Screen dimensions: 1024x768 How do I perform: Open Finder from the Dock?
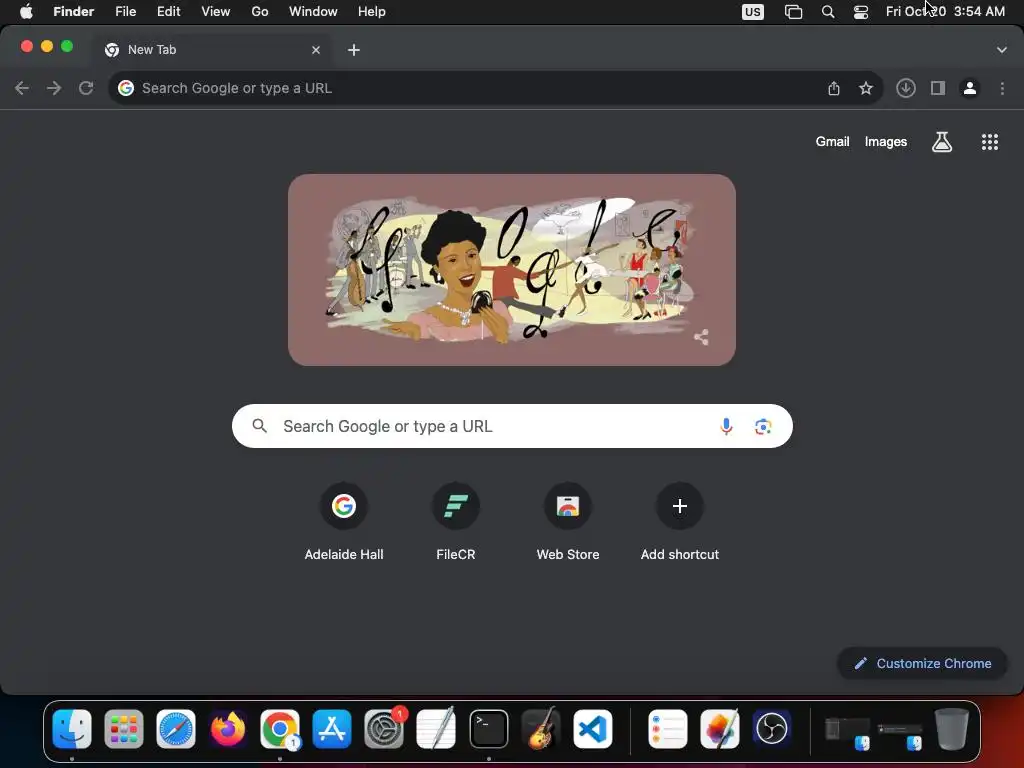pos(72,729)
